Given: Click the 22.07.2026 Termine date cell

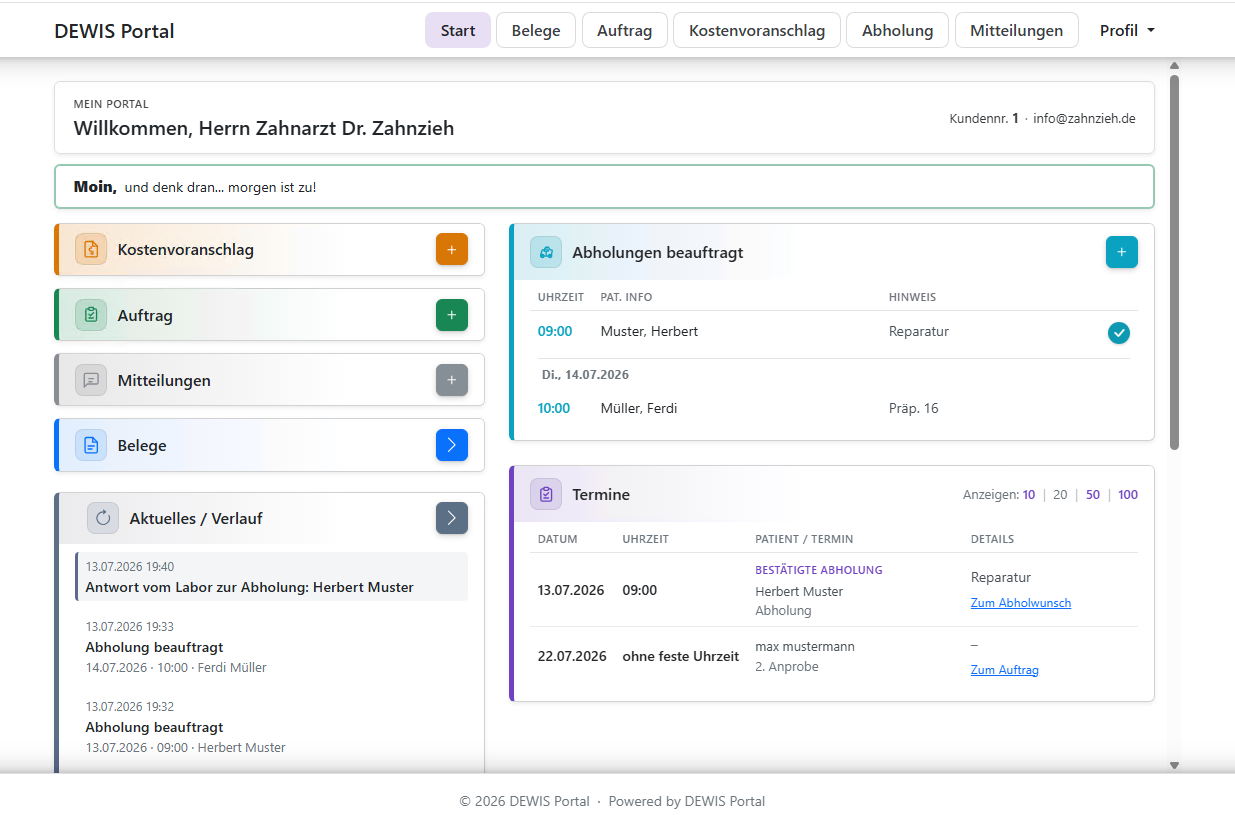Looking at the screenshot, I should pyautogui.click(x=572, y=656).
